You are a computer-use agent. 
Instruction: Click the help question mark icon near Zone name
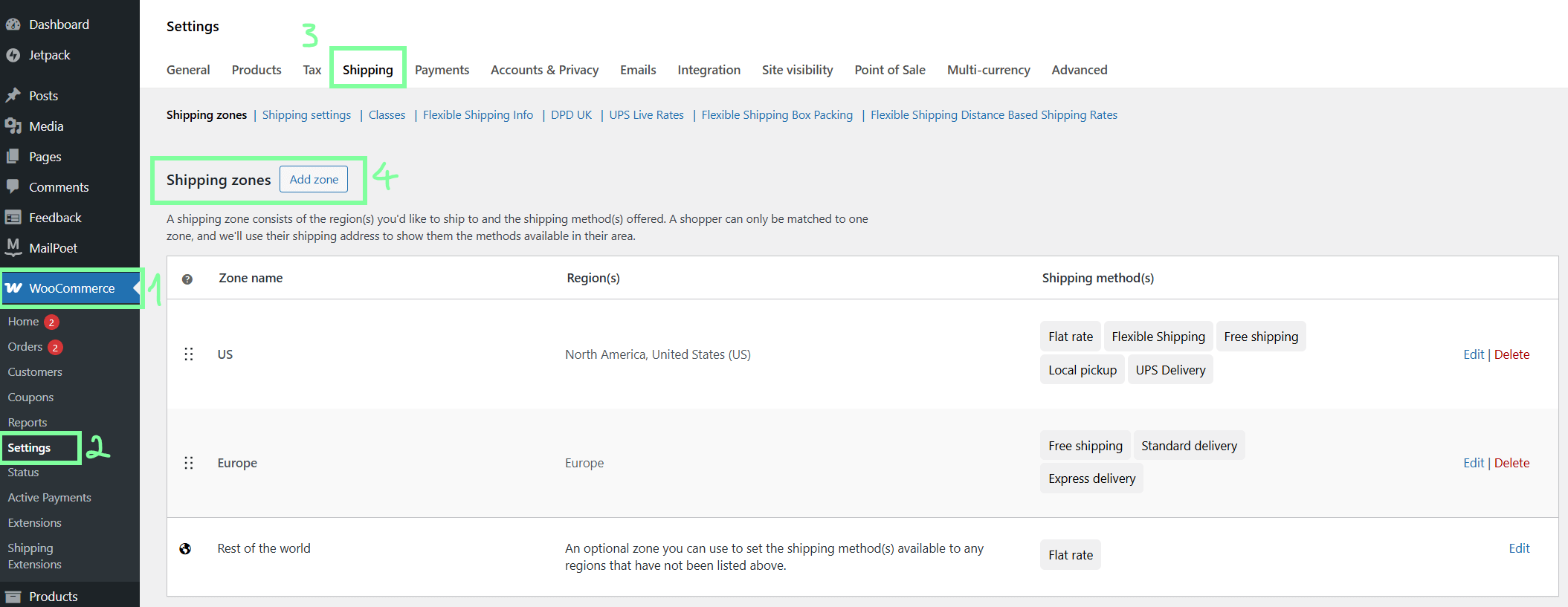point(187,279)
